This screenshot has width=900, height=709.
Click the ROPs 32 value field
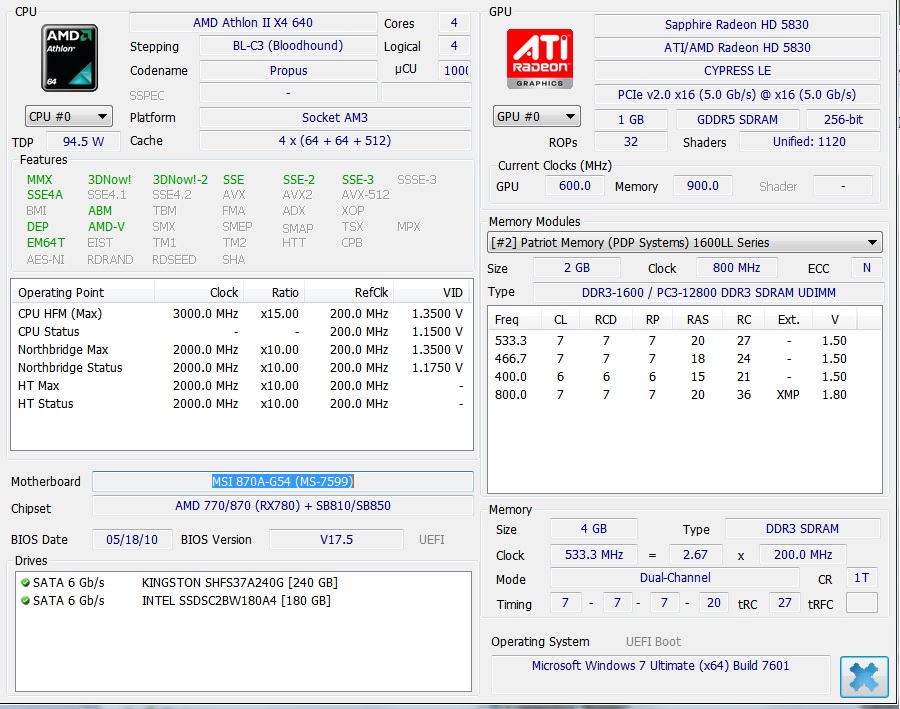[x=631, y=142]
